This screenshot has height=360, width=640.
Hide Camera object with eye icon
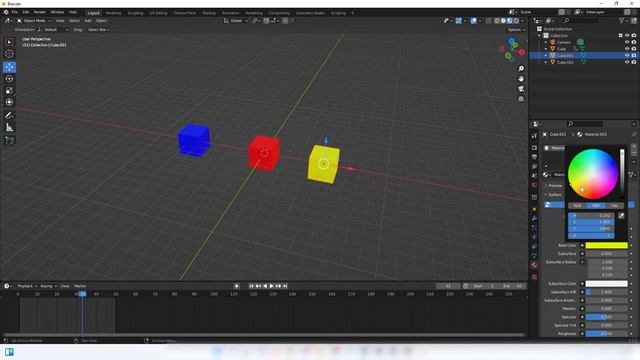pos(627,42)
